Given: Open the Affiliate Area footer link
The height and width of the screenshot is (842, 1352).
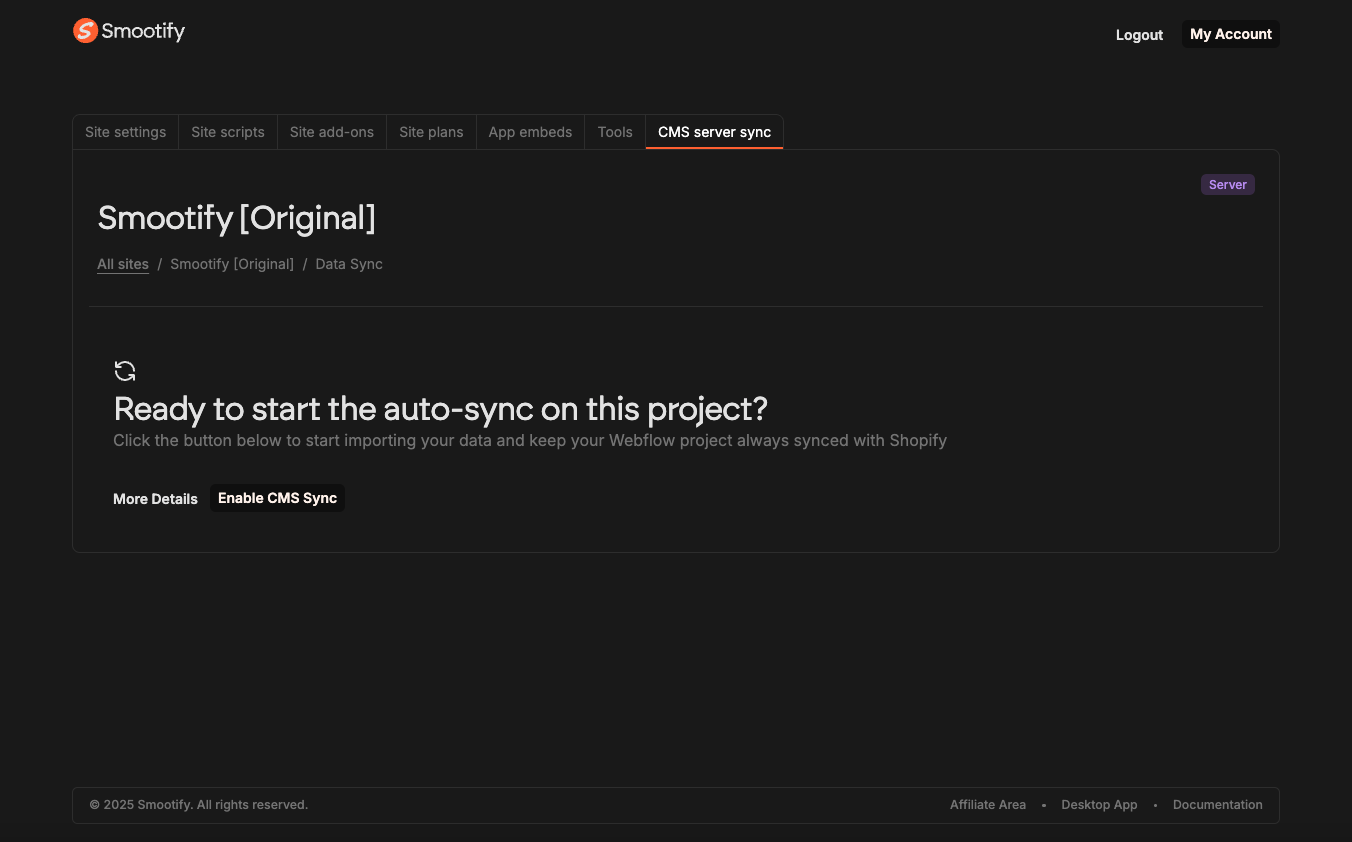Looking at the screenshot, I should 987,805.
